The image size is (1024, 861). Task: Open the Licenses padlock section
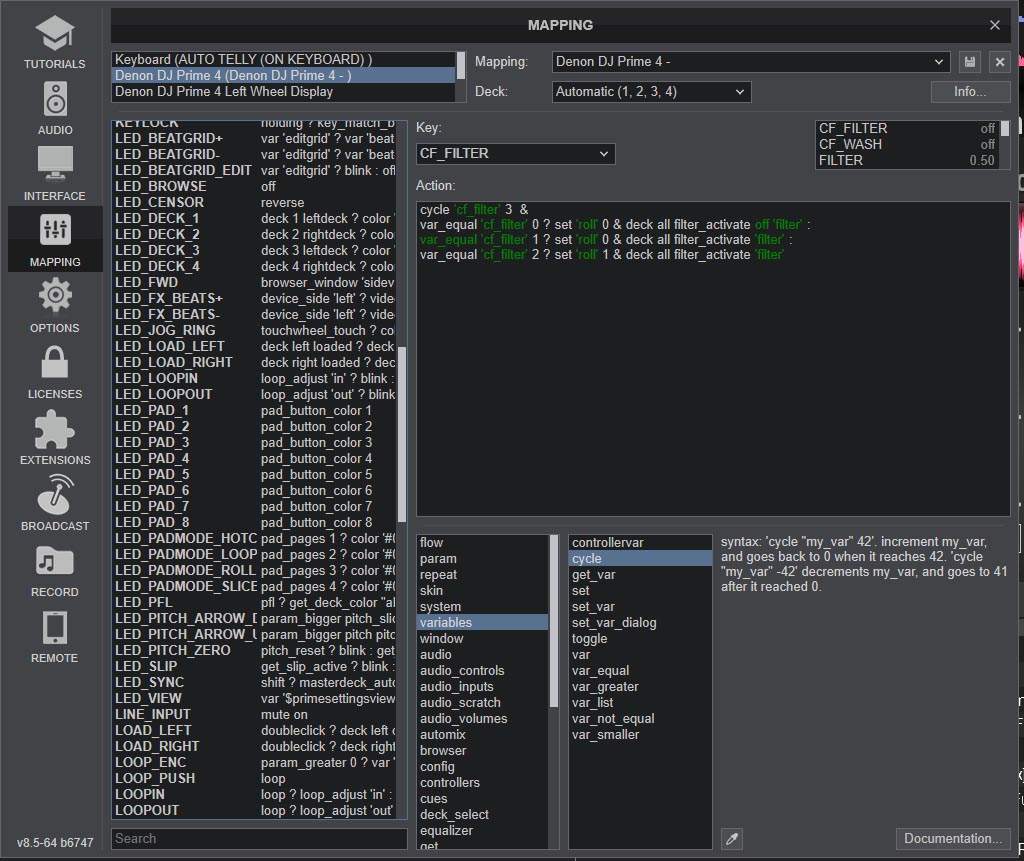[55, 371]
